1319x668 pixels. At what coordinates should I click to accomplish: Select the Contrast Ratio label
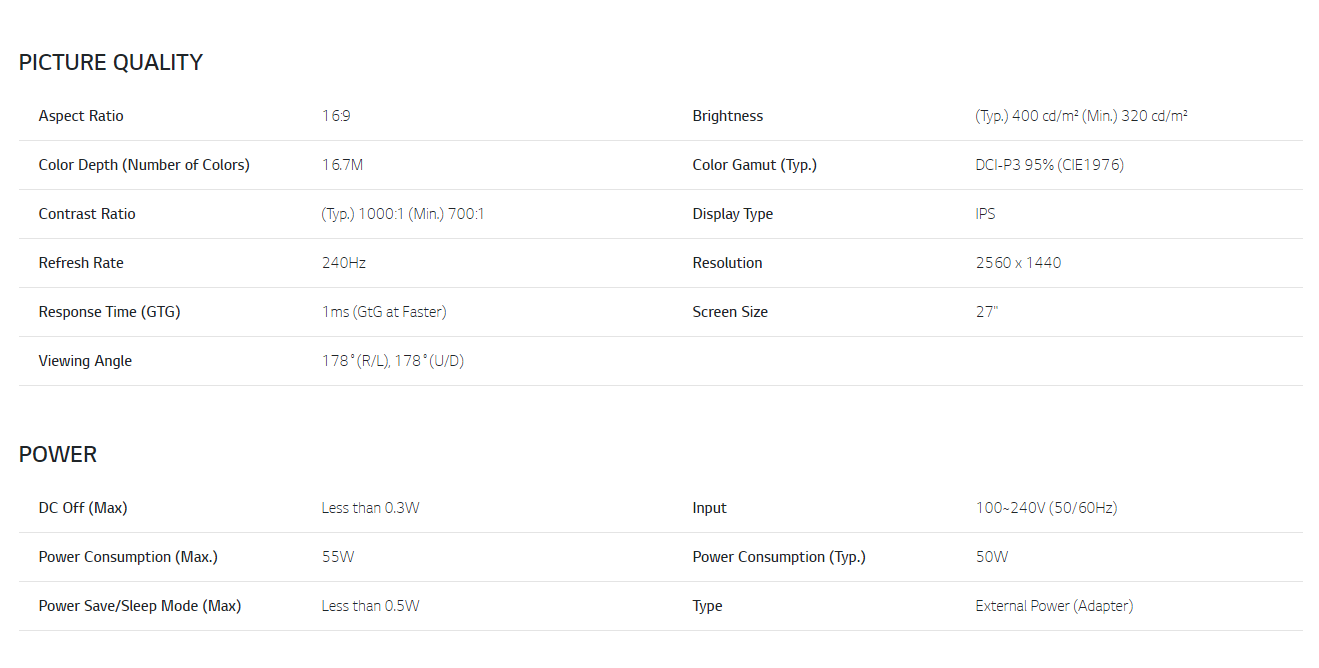click(x=87, y=214)
